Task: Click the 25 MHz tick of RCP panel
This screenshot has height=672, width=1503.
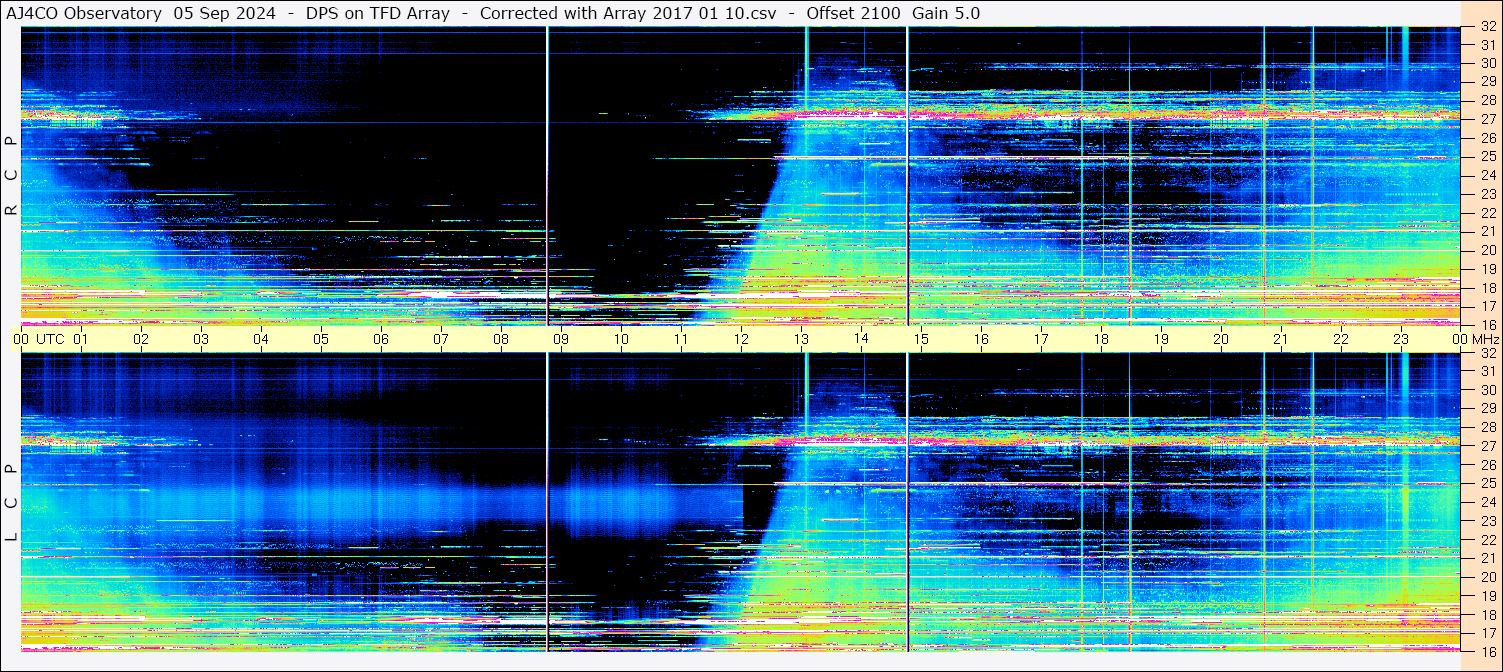Action: coord(1487,157)
